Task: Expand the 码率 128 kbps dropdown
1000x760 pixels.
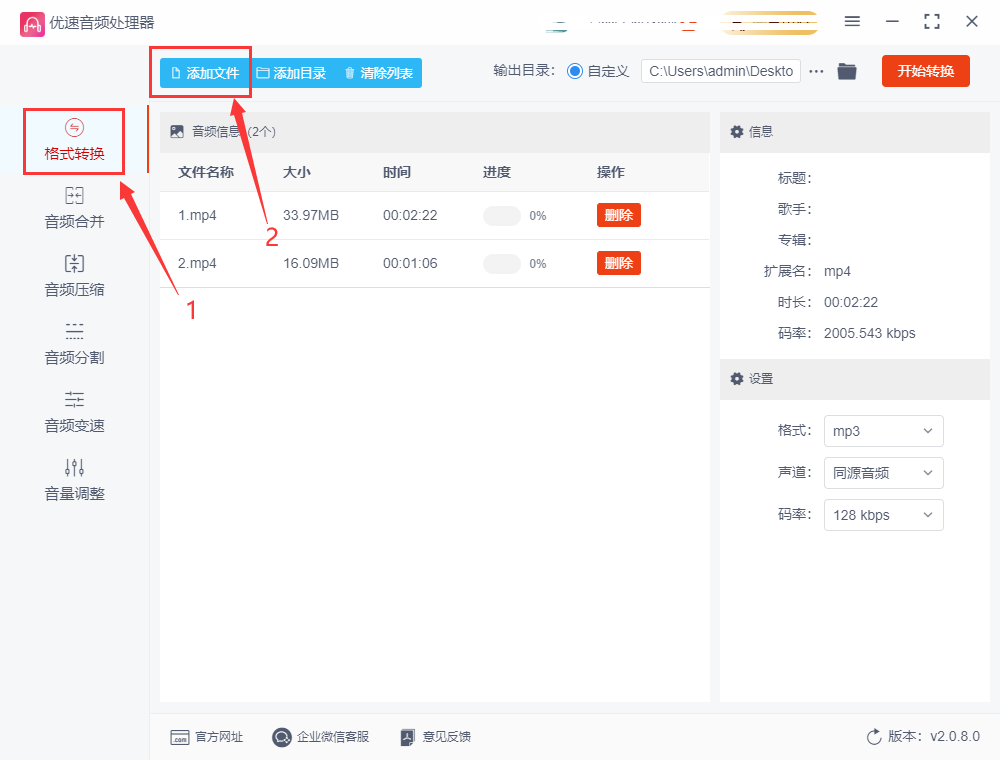Action: point(883,515)
